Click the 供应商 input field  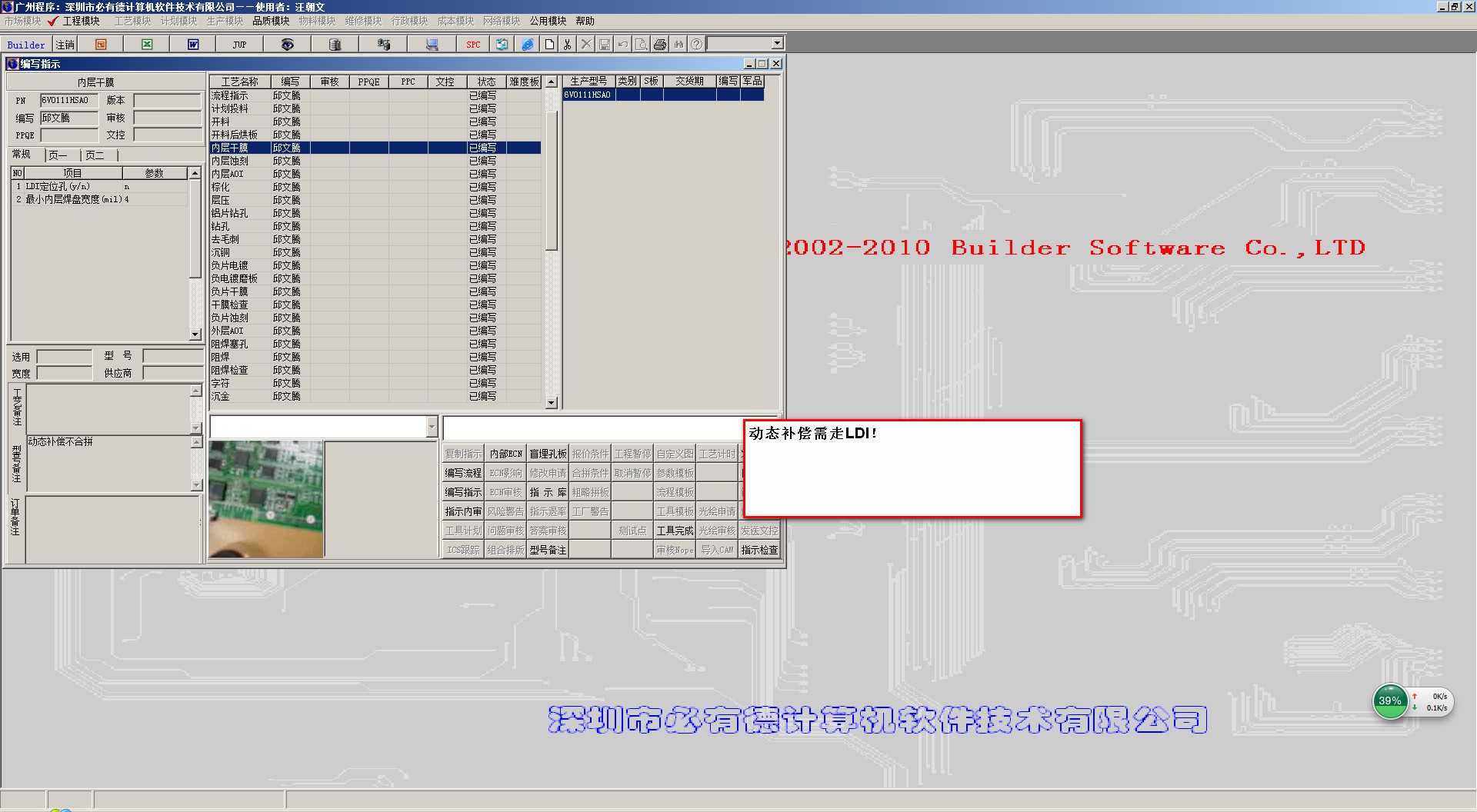[x=172, y=373]
